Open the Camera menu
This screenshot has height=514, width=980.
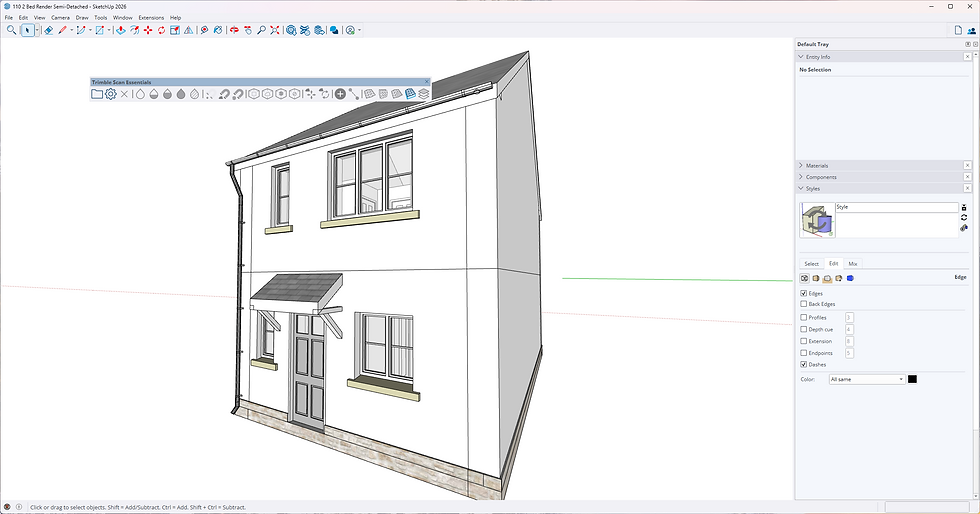click(x=61, y=18)
